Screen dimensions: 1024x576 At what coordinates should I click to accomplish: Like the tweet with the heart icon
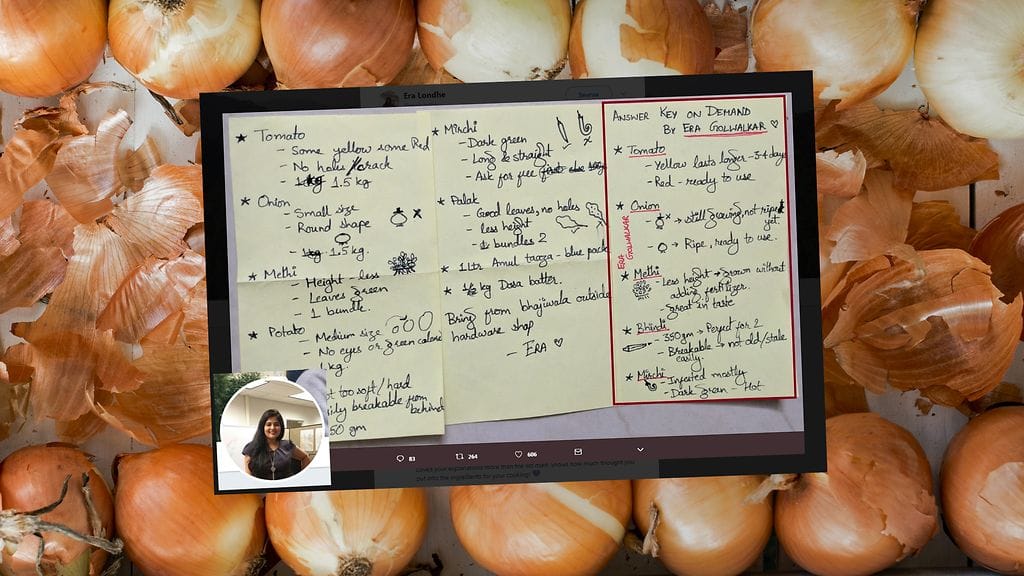[517, 455]
